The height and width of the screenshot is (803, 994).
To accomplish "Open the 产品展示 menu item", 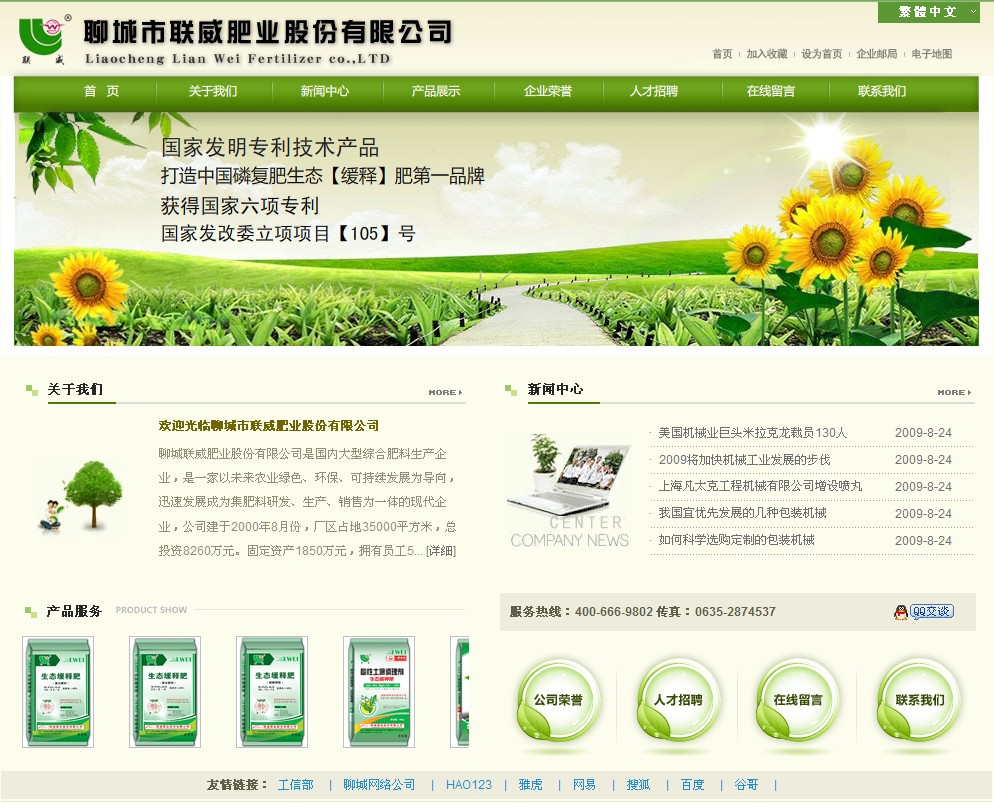I will coord(434,91).
